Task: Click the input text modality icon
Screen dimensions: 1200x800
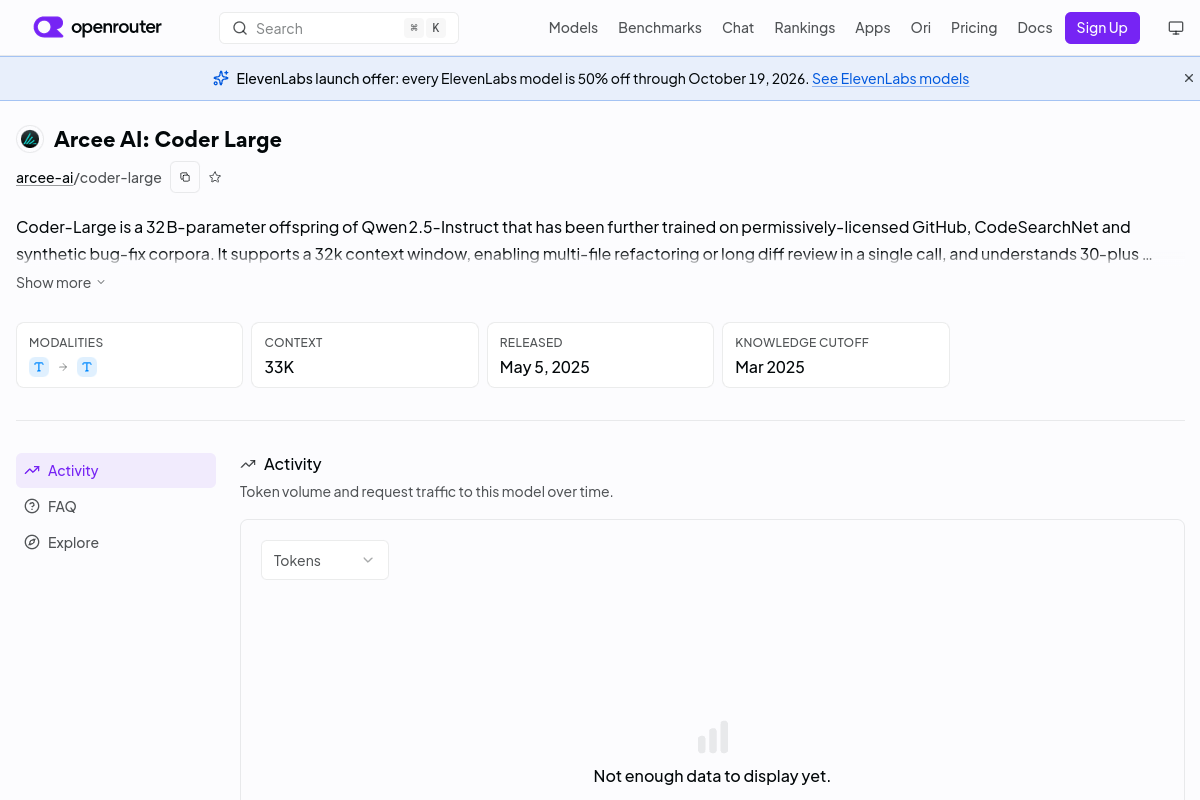Action: point(39,367)
